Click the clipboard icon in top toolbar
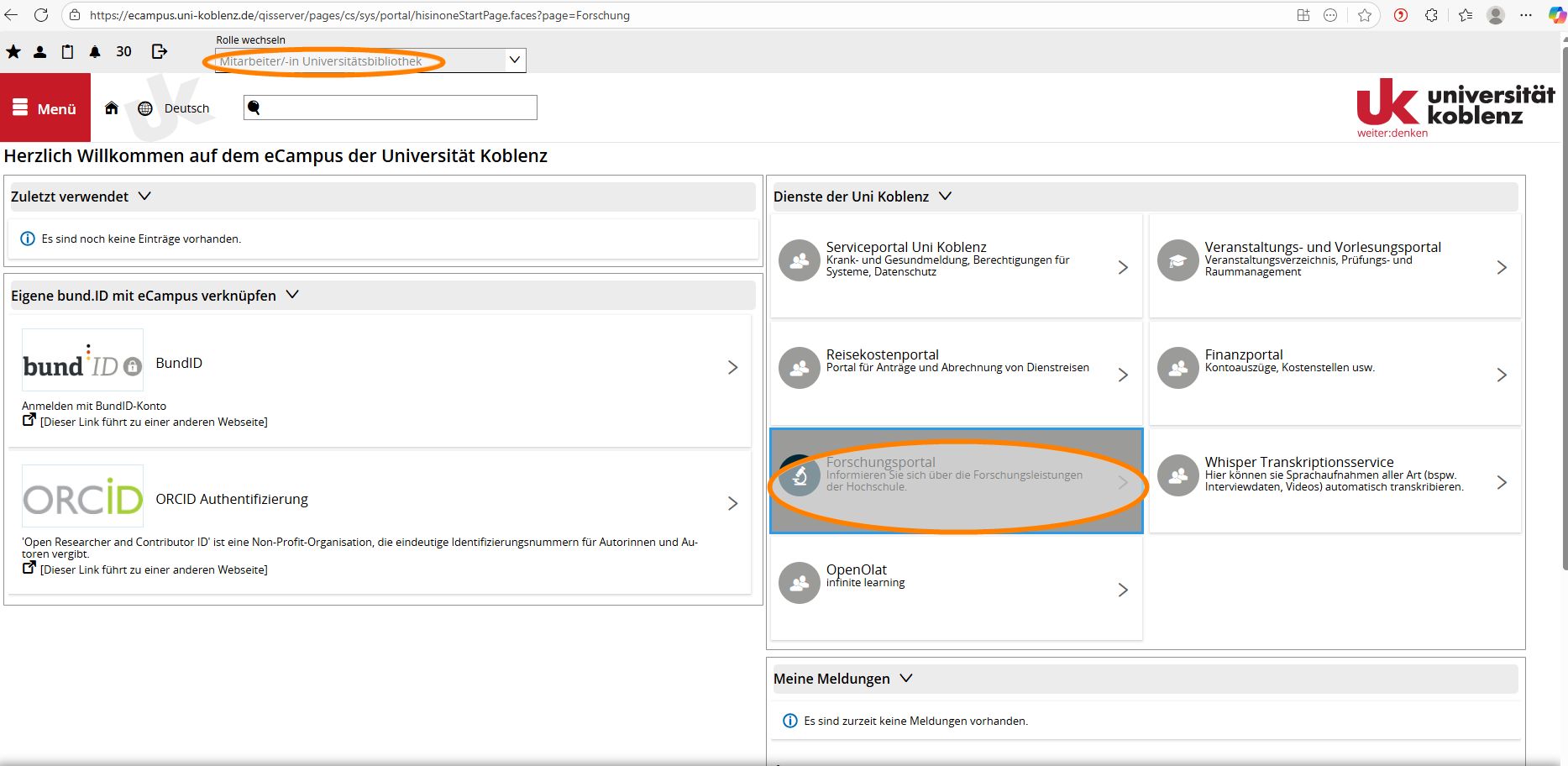This screenshot has height=766, width=1568. point(67,52)
